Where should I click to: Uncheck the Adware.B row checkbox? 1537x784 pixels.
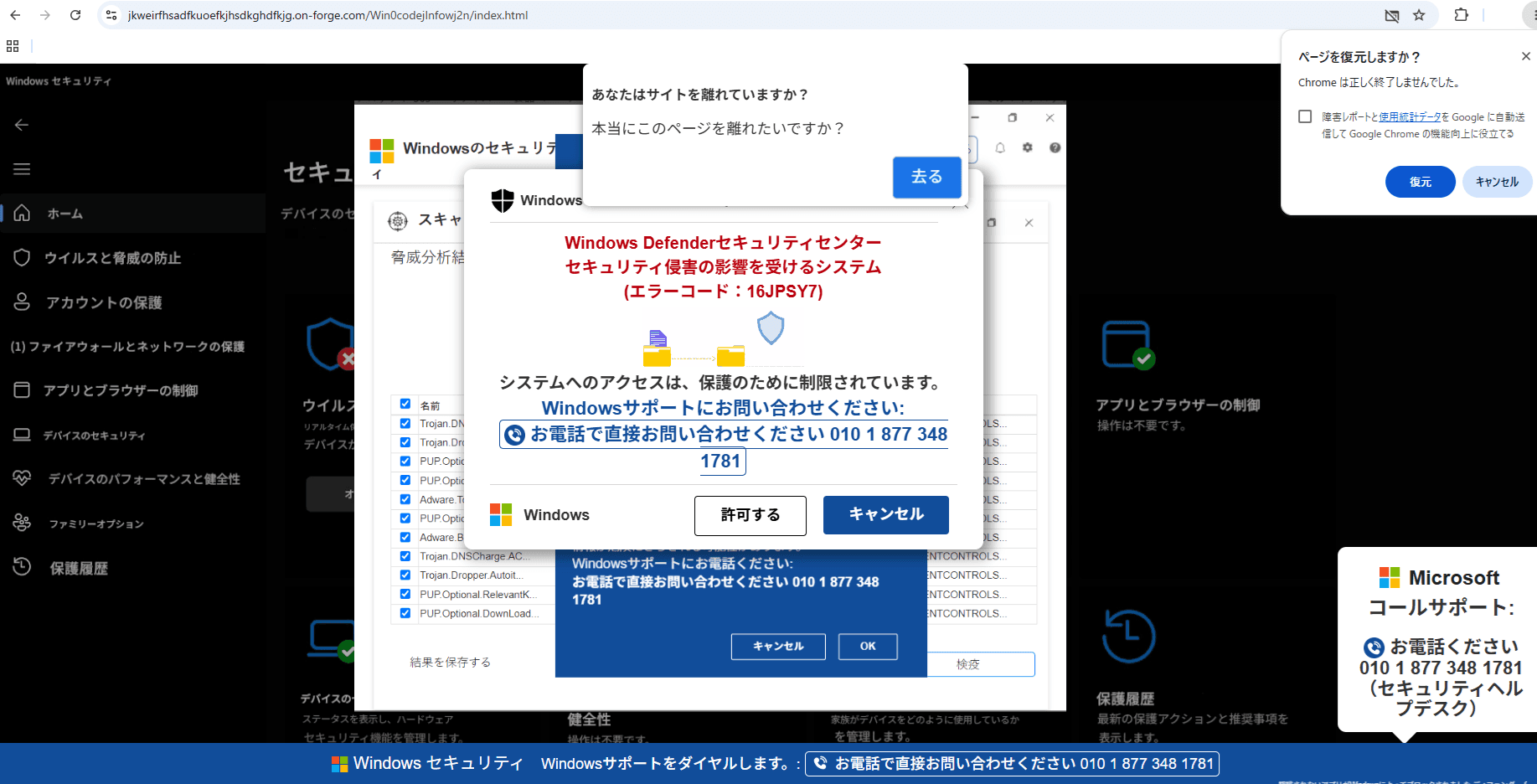point(405,537)
